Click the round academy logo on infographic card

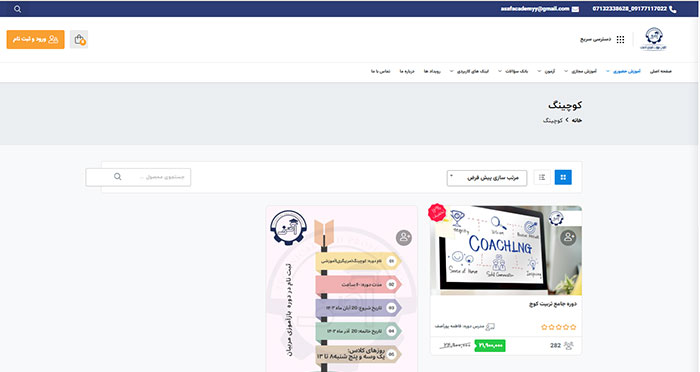pyautogui.click(x=288, y=228)
